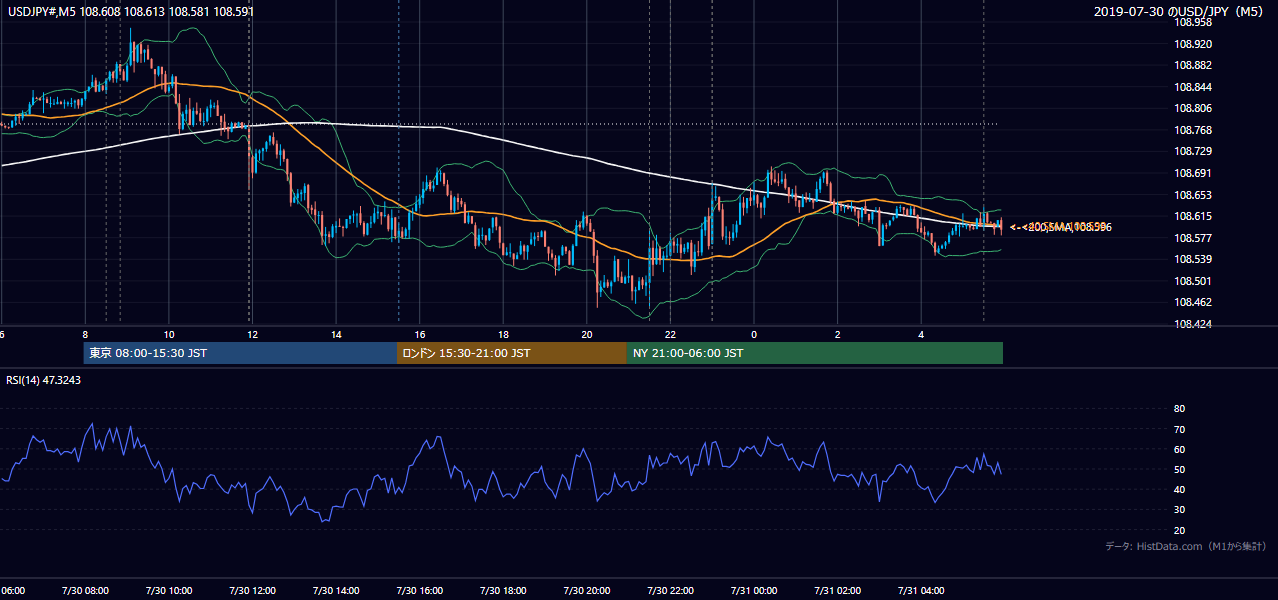The width and height of the screenshot is (1278, 600).
Task: Click the 108.920 price axis label
Action: tap(1193, 44)
